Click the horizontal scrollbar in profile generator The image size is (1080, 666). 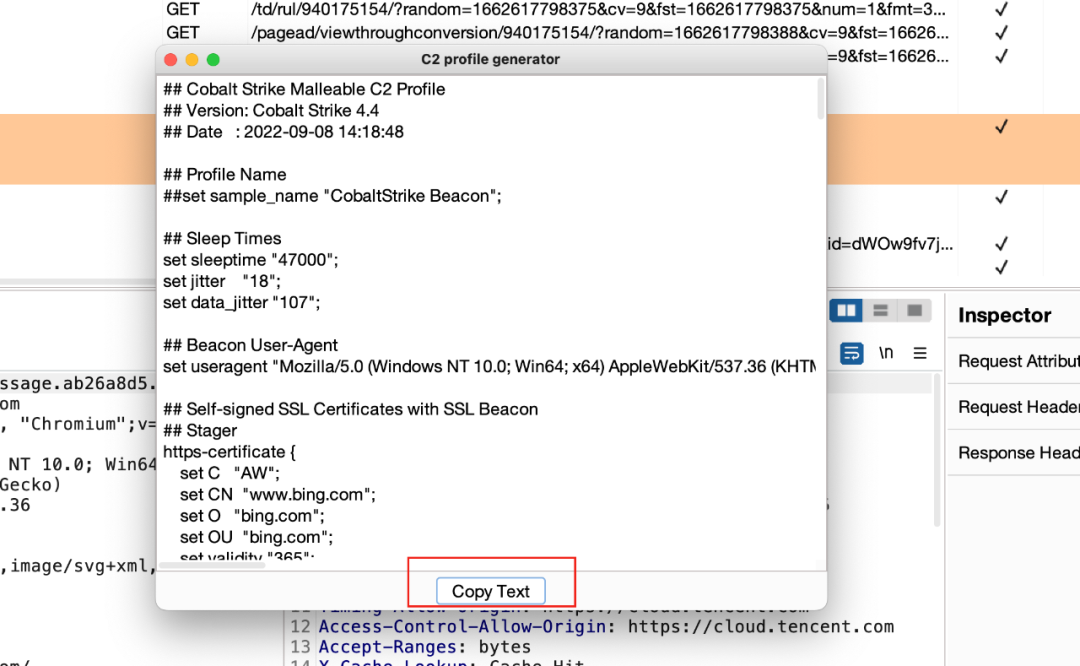pos(212,565)
